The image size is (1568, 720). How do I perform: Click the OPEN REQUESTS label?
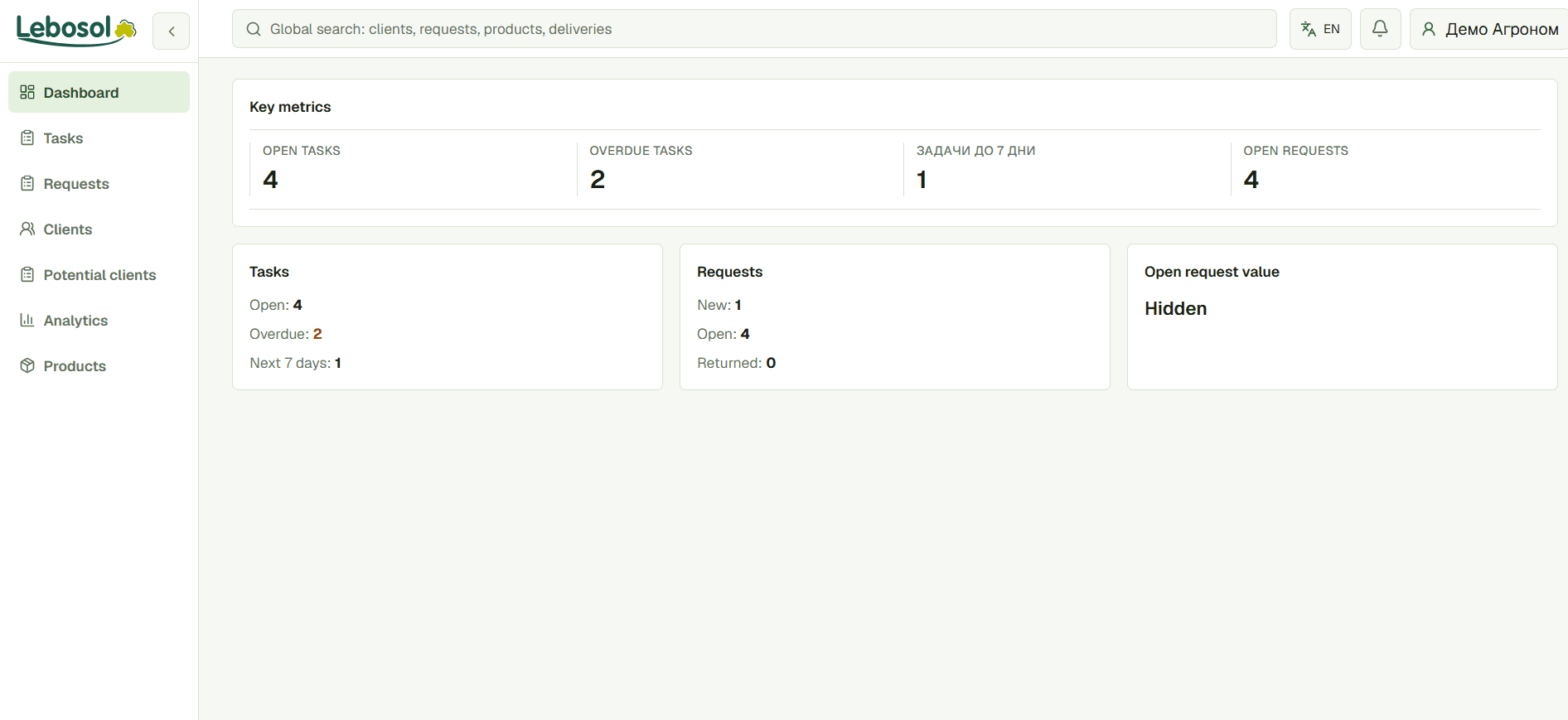point(1295,151)
